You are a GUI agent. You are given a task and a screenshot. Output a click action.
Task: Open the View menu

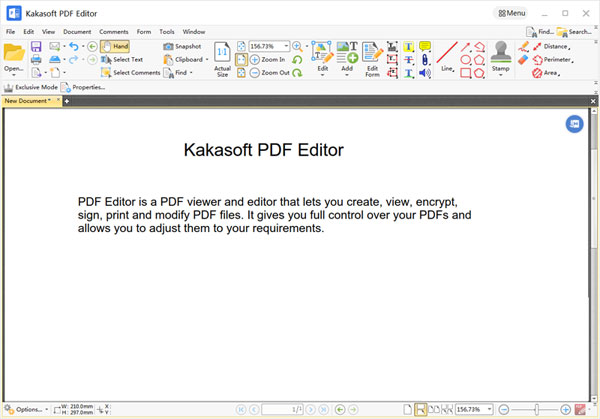(x=48, y=32)
